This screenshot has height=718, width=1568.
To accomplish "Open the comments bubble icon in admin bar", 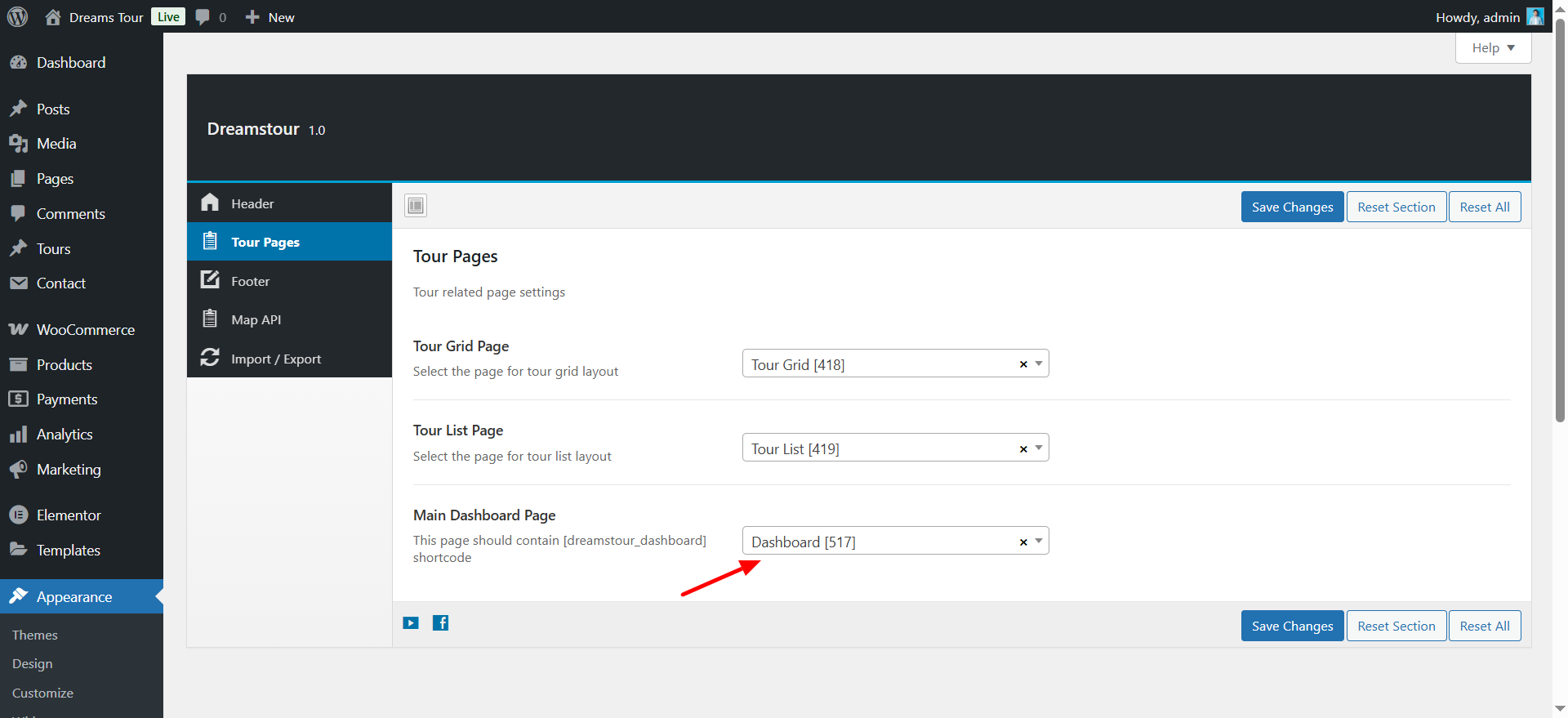I will pyautogui.click(x=203, y=17).
